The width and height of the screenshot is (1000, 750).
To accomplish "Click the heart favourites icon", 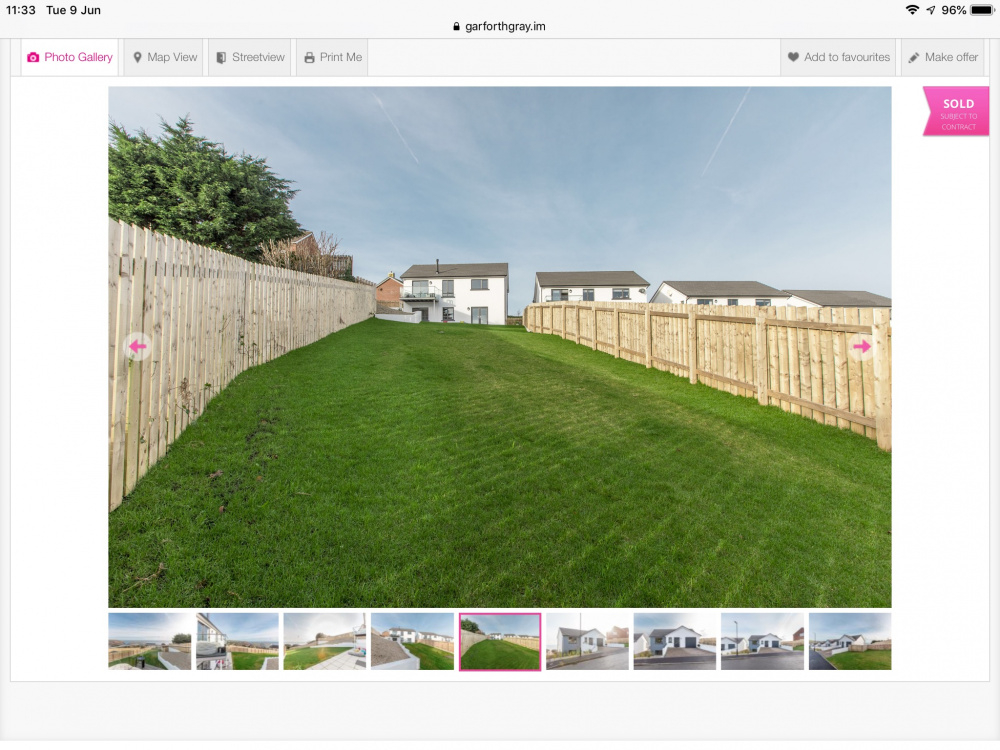I will tap(793, 57).
